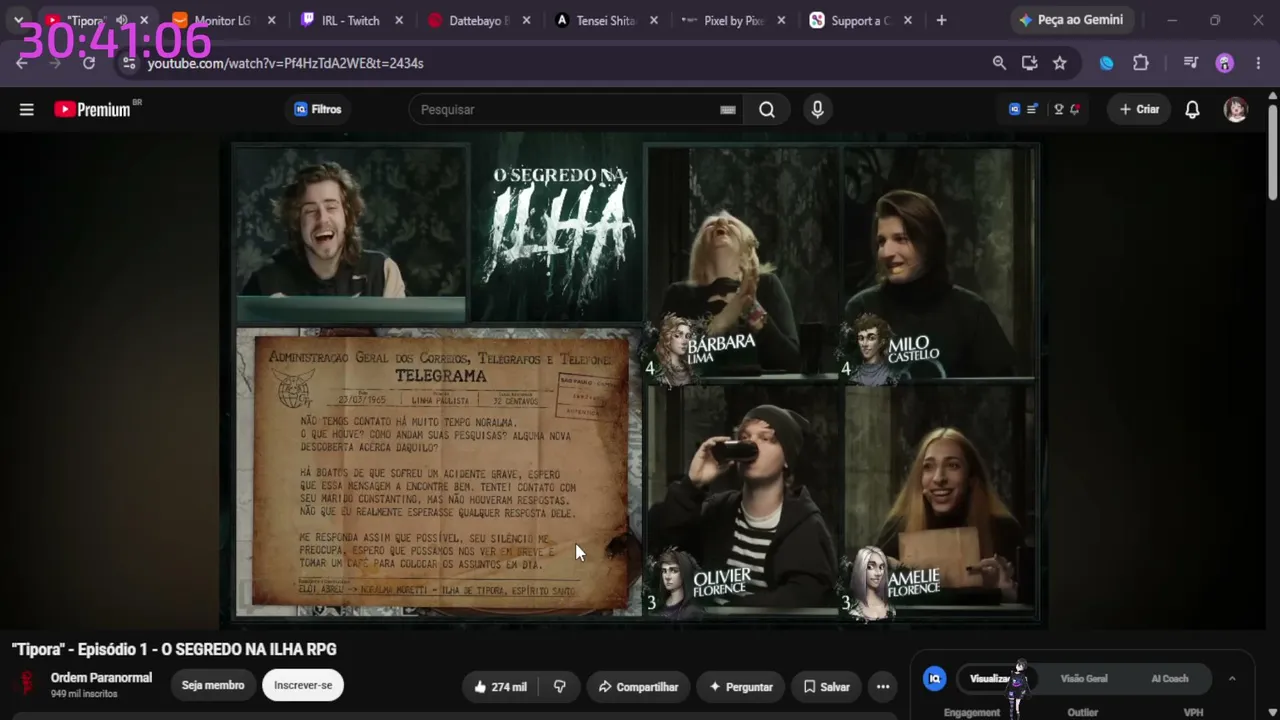Click the YouTube search magnifier button
Viewport: 1280px width, 720px height.
coord(767,110)
